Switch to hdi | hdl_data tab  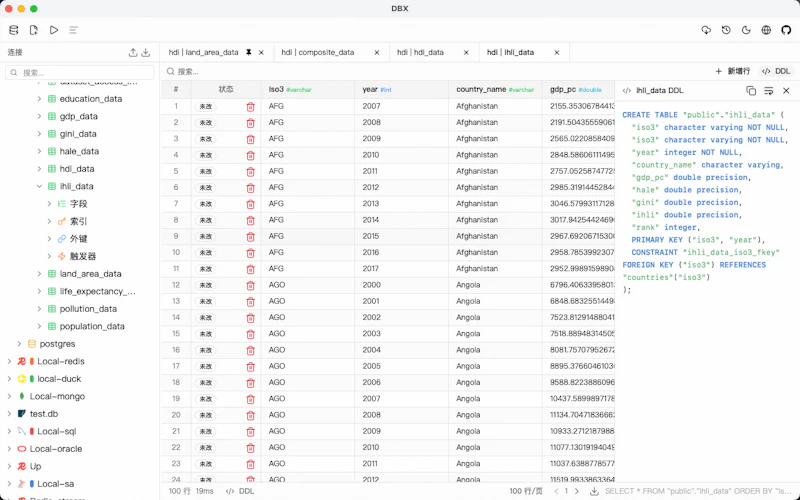tap(420, 52)
